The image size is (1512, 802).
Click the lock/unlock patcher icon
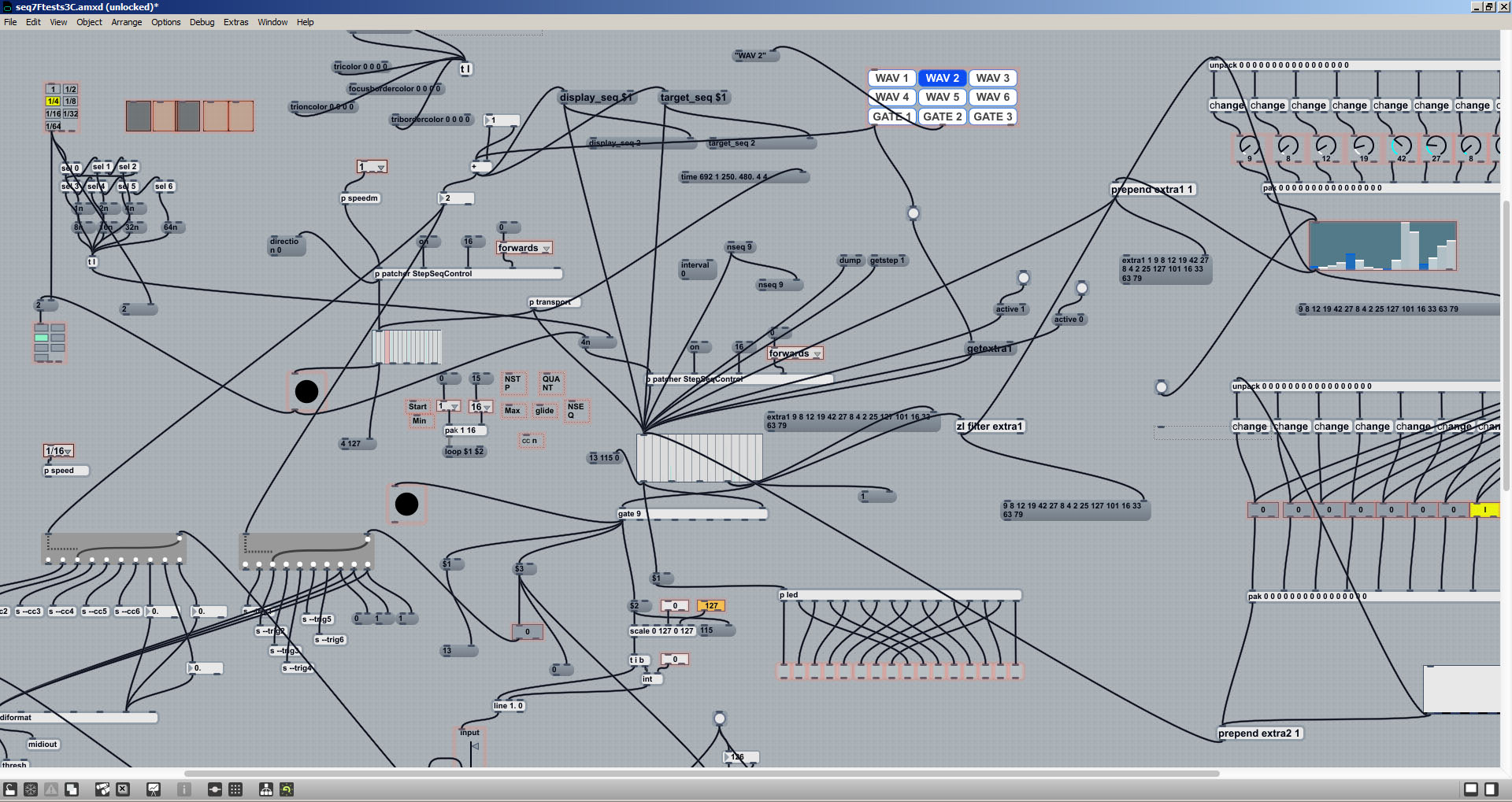tap(10, 789)
